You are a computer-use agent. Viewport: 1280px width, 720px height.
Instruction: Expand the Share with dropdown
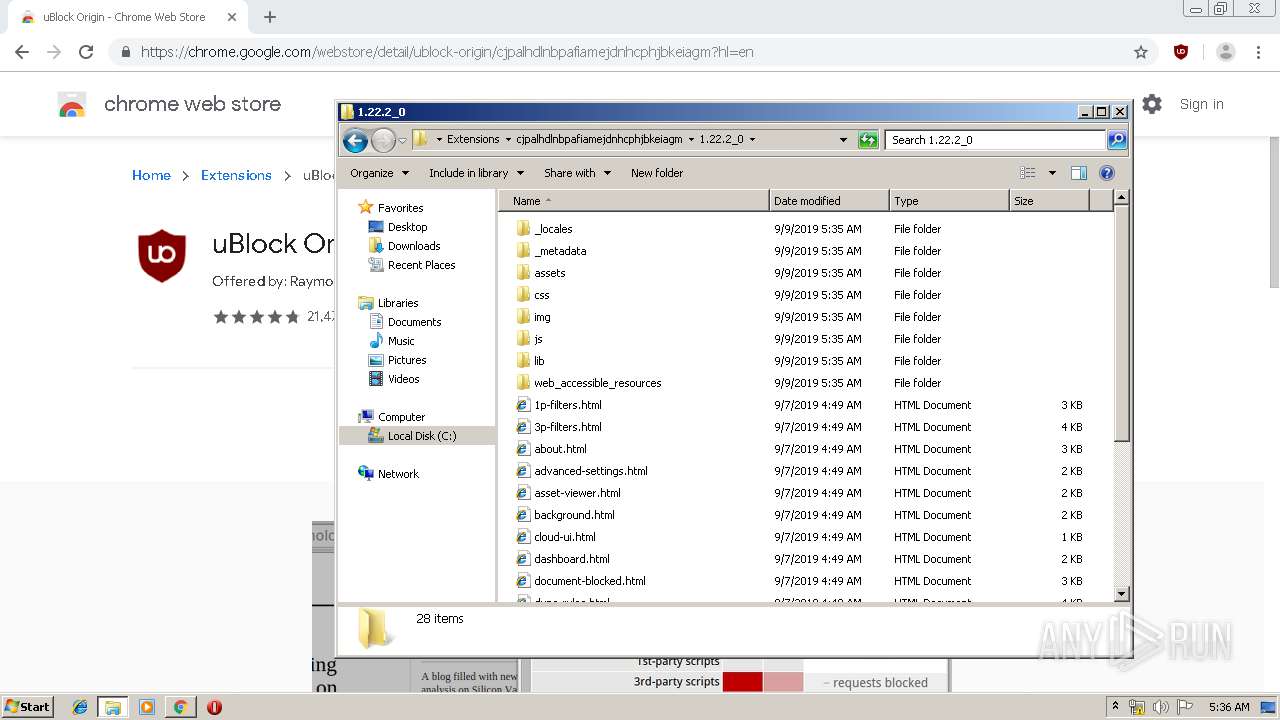pos(577,173)
